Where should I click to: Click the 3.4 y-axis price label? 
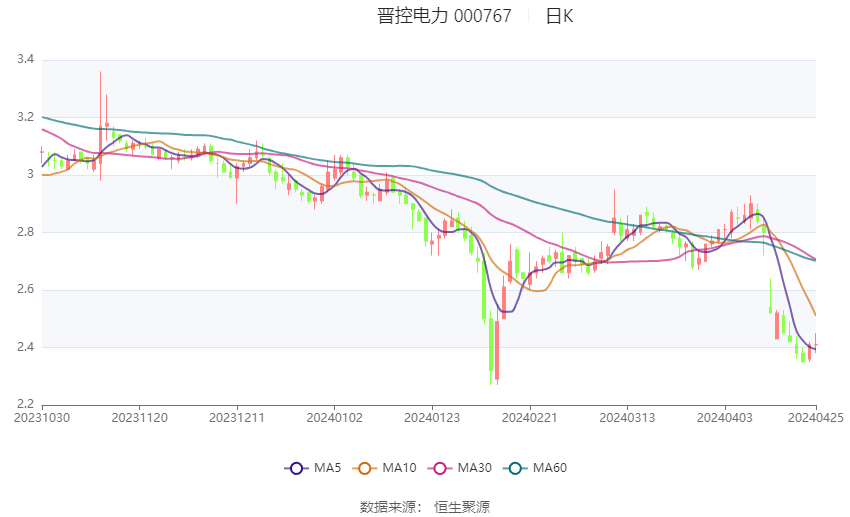pos(25,59)
